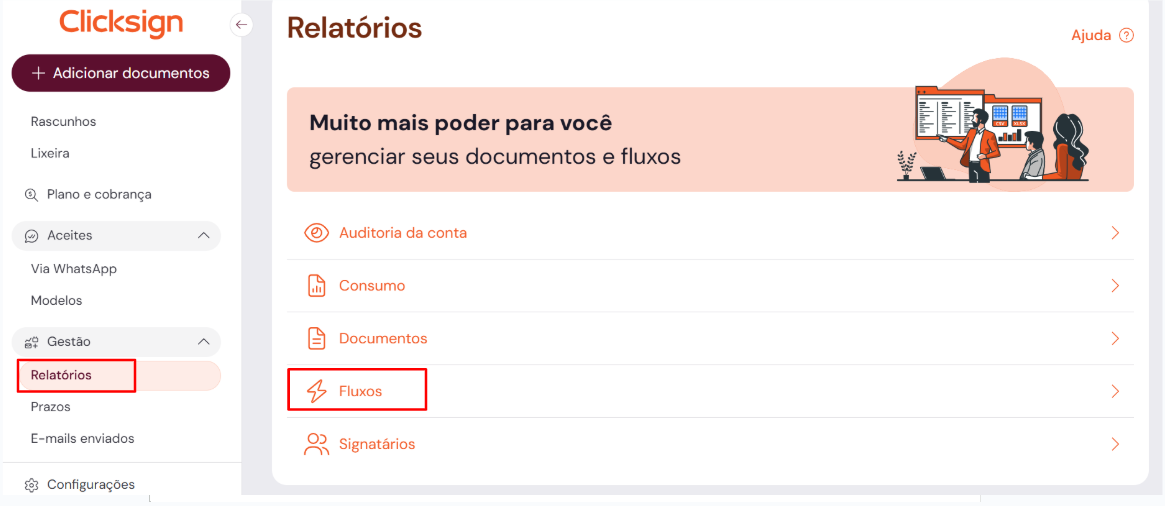
Task: Collapse sidebar with the back arrow icon
Action: pyautogui.click(x=241, y=24)
